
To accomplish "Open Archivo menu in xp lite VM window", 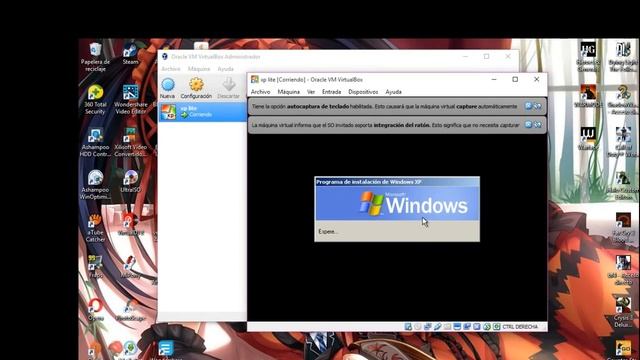I will [x=260, y=92].
